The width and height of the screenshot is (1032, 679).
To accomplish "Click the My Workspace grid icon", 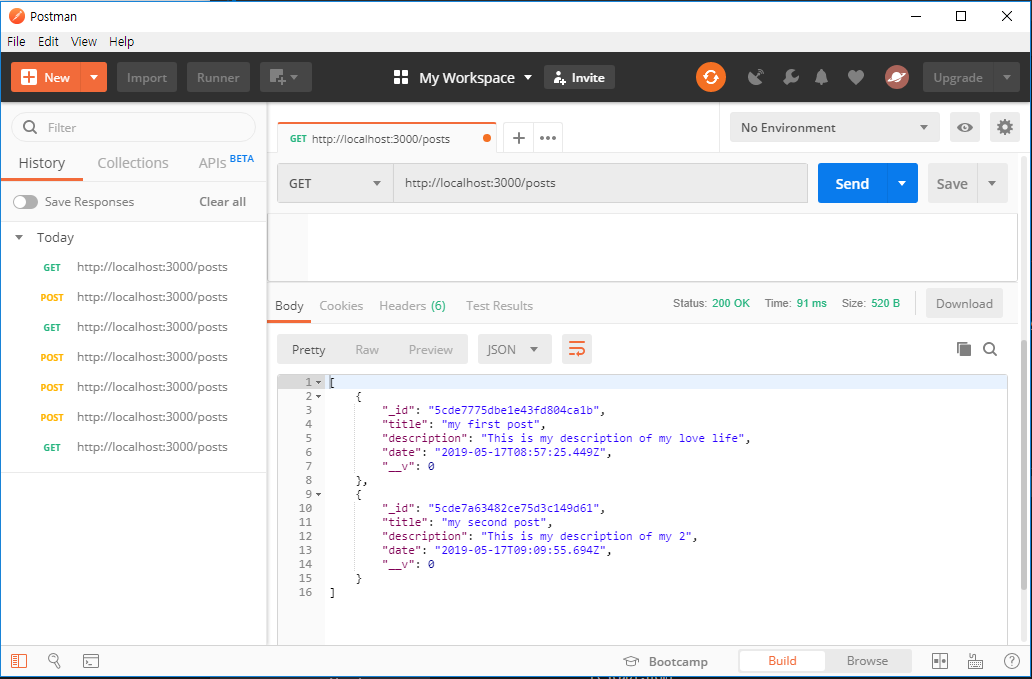I will pos(401,78).
